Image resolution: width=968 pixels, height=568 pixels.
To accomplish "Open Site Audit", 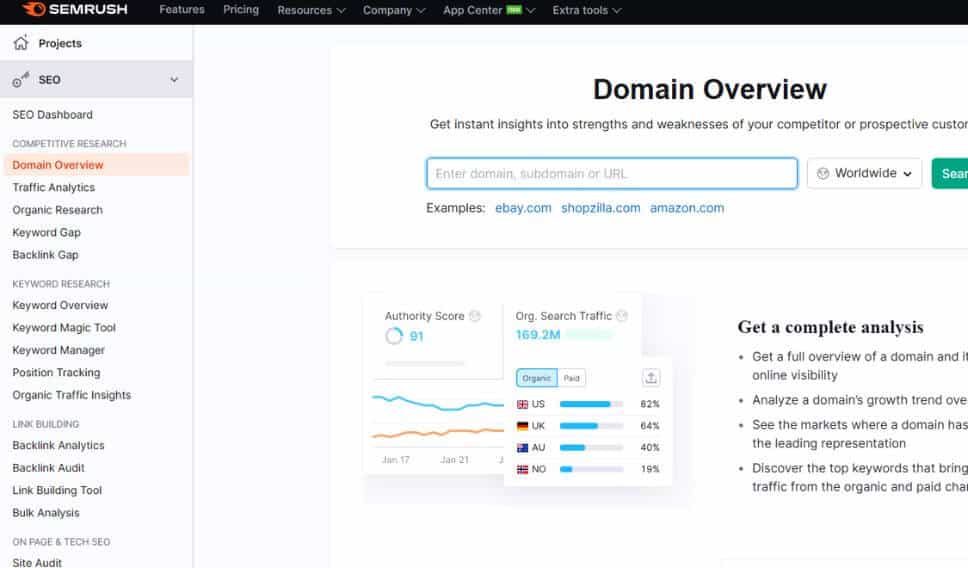I will point(37,562).
